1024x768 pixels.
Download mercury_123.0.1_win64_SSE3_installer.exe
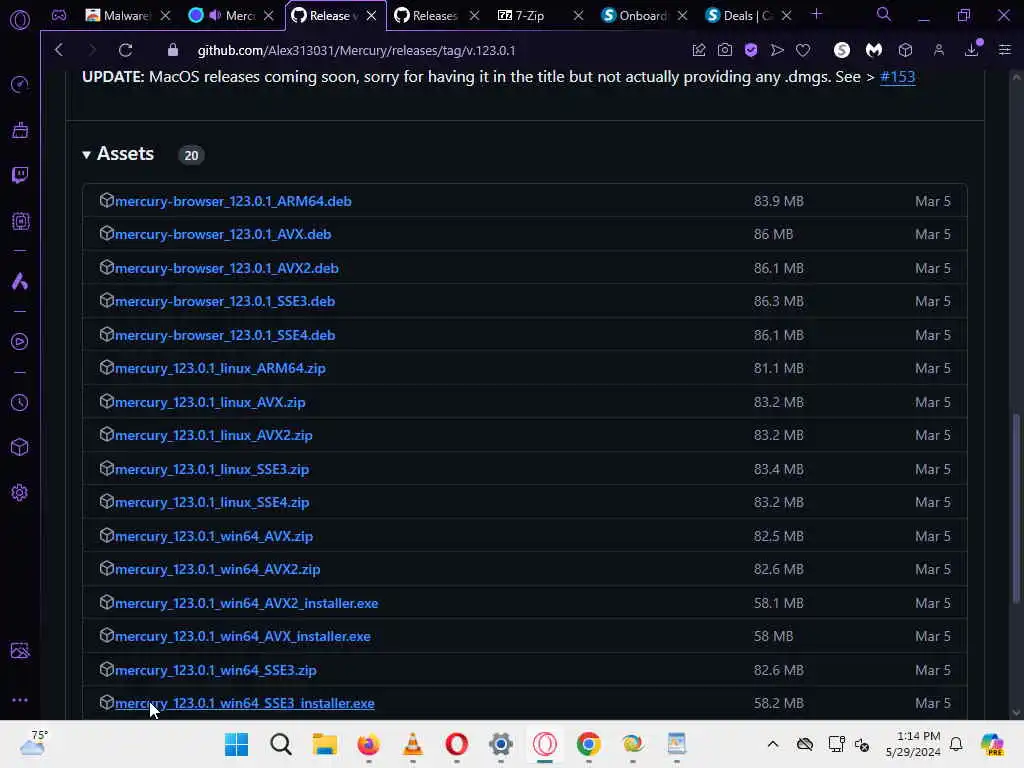coord(244,703)
